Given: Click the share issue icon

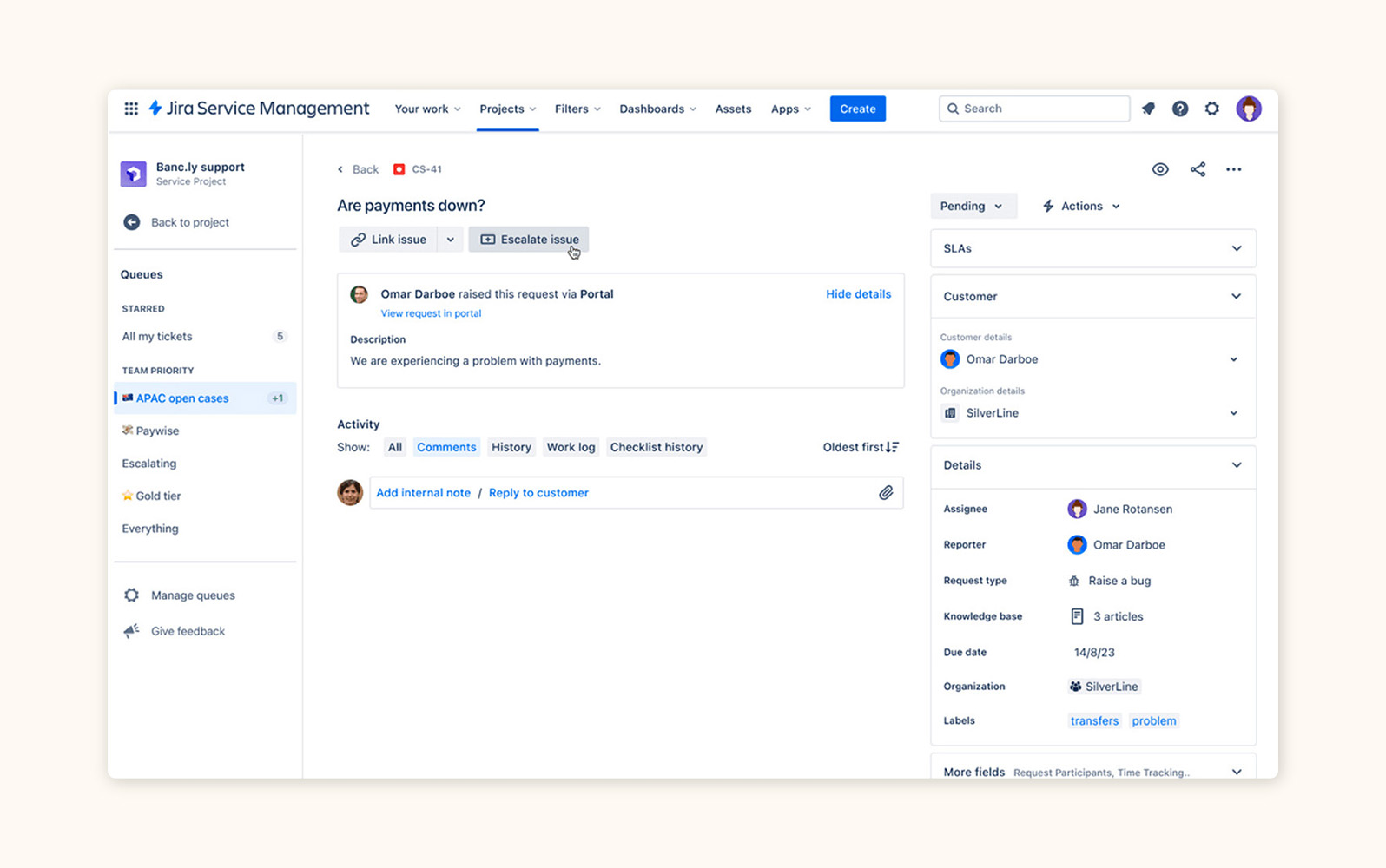Looking at the screenshot, I should pos(1198,169).
